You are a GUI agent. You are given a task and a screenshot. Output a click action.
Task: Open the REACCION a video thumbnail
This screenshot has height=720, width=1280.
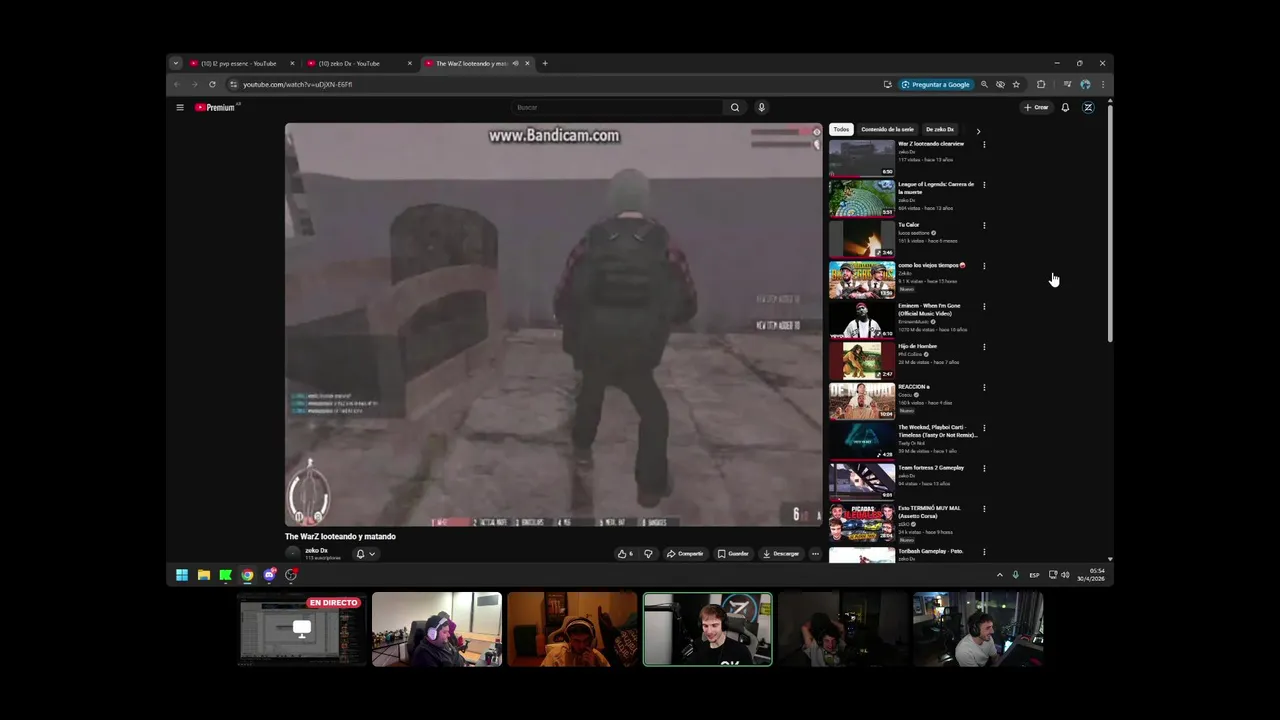862,401
